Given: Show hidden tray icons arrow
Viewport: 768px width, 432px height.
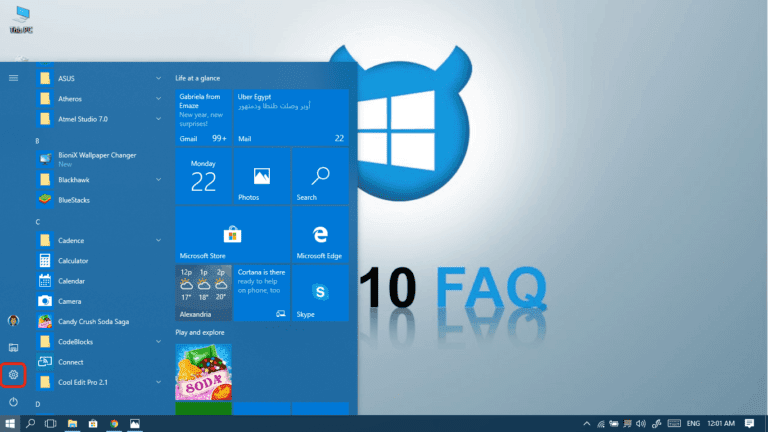Looking at the screenshot, I should tap(586, 424).
